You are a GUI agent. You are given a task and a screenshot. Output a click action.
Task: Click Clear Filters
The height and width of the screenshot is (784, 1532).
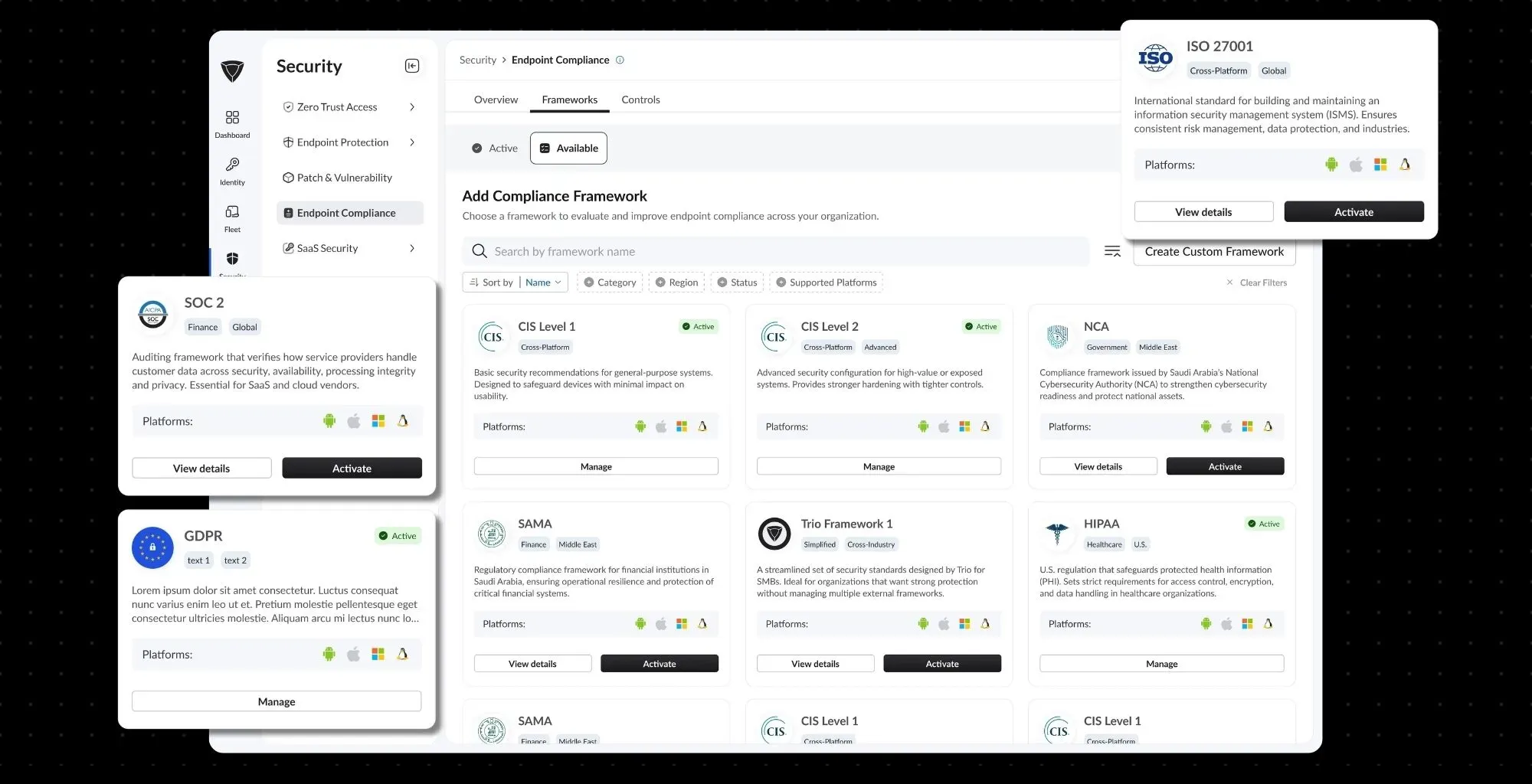point(1256,283)
